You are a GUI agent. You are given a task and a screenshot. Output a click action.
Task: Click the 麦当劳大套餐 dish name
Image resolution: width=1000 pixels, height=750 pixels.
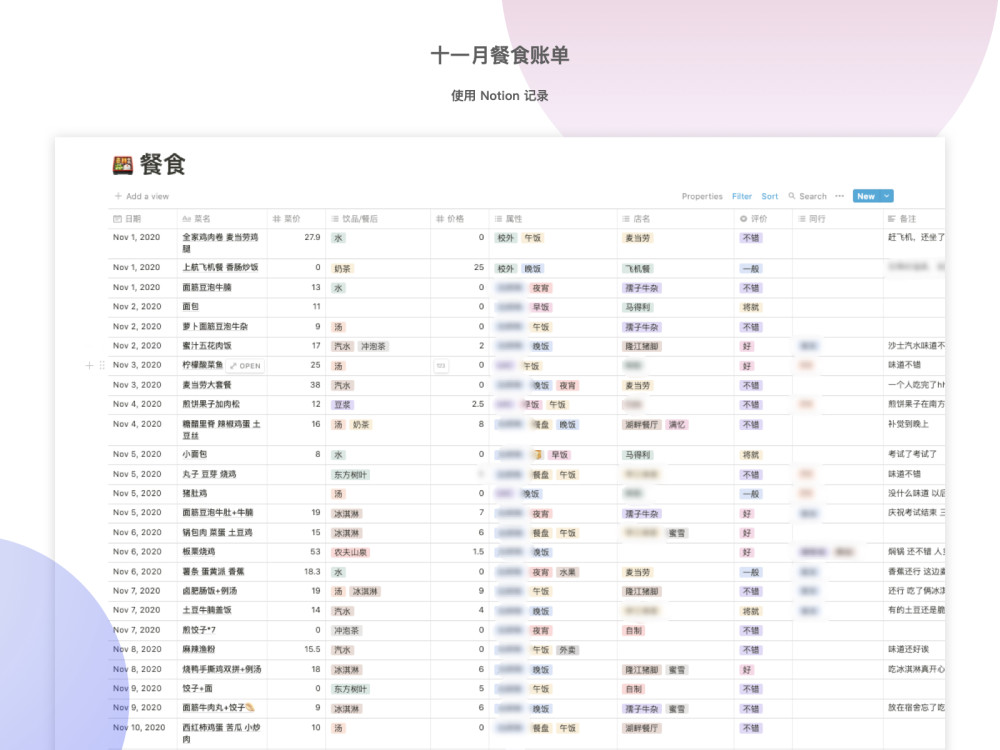pos(207,385)
